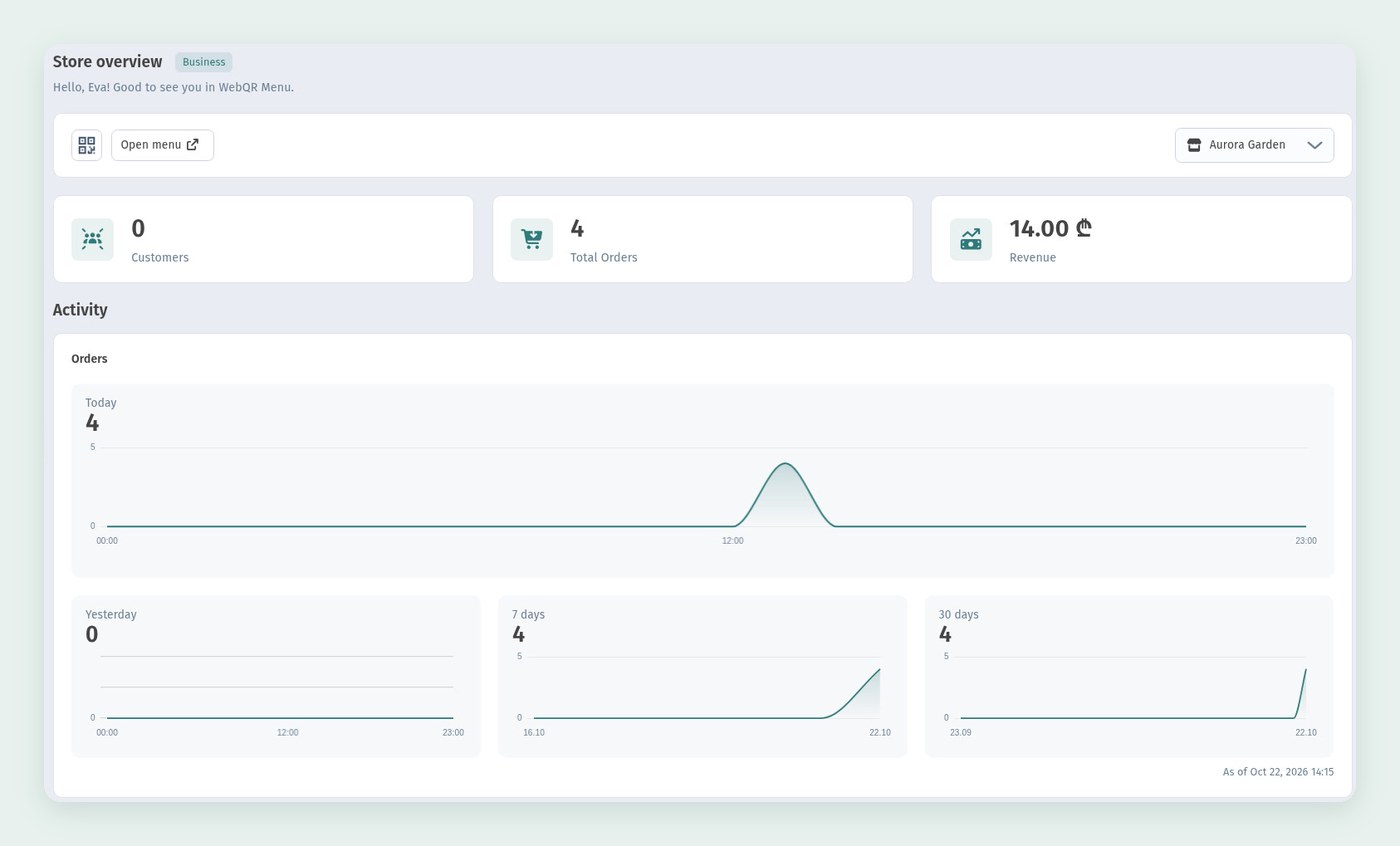Click the "Total Orders" label
Screen dimensions: 1400x846
pos(604,258)
